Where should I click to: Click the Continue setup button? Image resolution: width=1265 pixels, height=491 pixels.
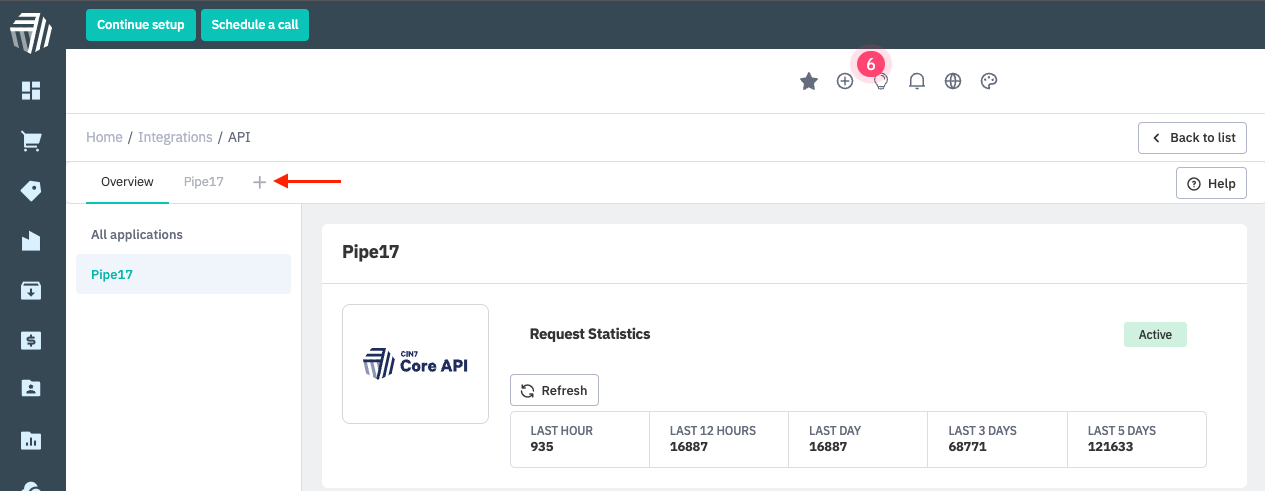click(141, 25)
